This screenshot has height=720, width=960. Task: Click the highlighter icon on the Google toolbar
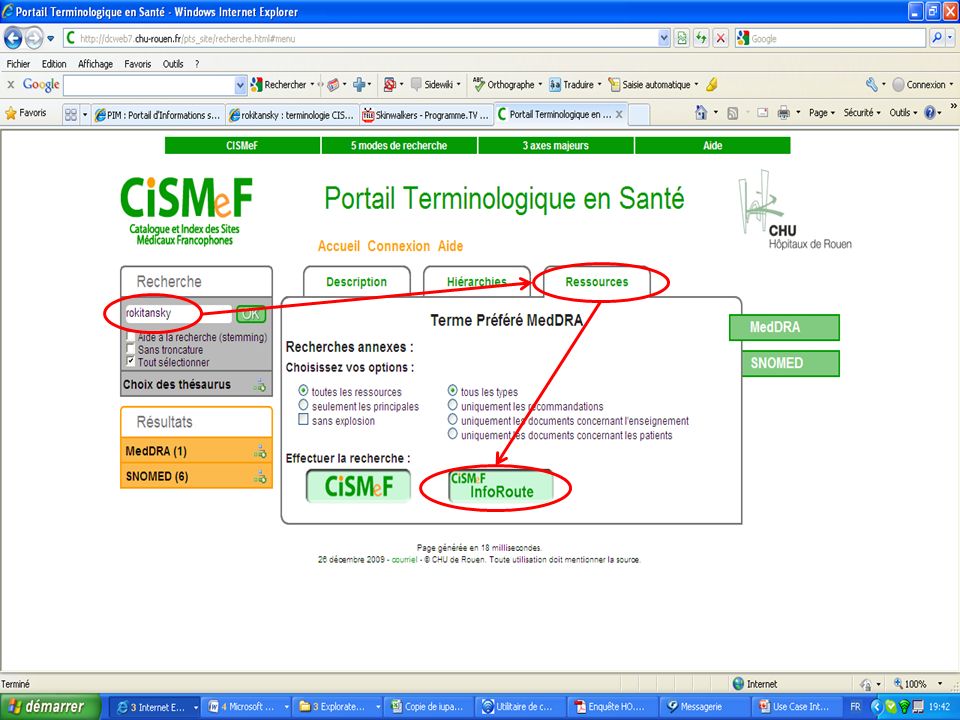711,84
